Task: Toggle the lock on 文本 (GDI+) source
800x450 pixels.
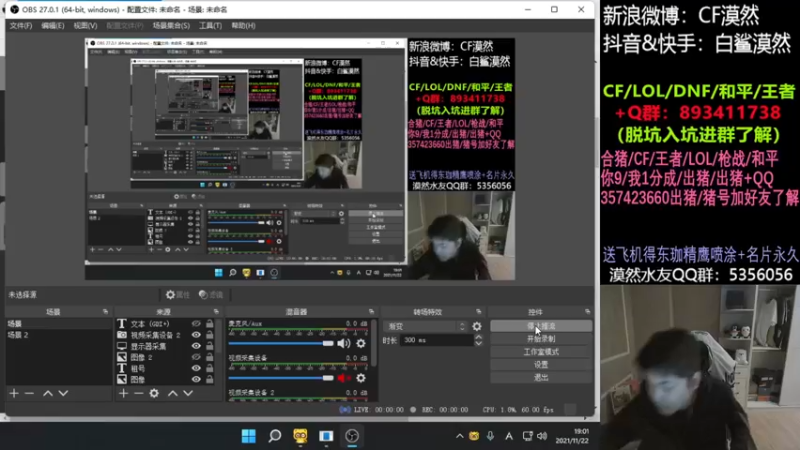Action: pyautogui.click(x=210, y=323)
